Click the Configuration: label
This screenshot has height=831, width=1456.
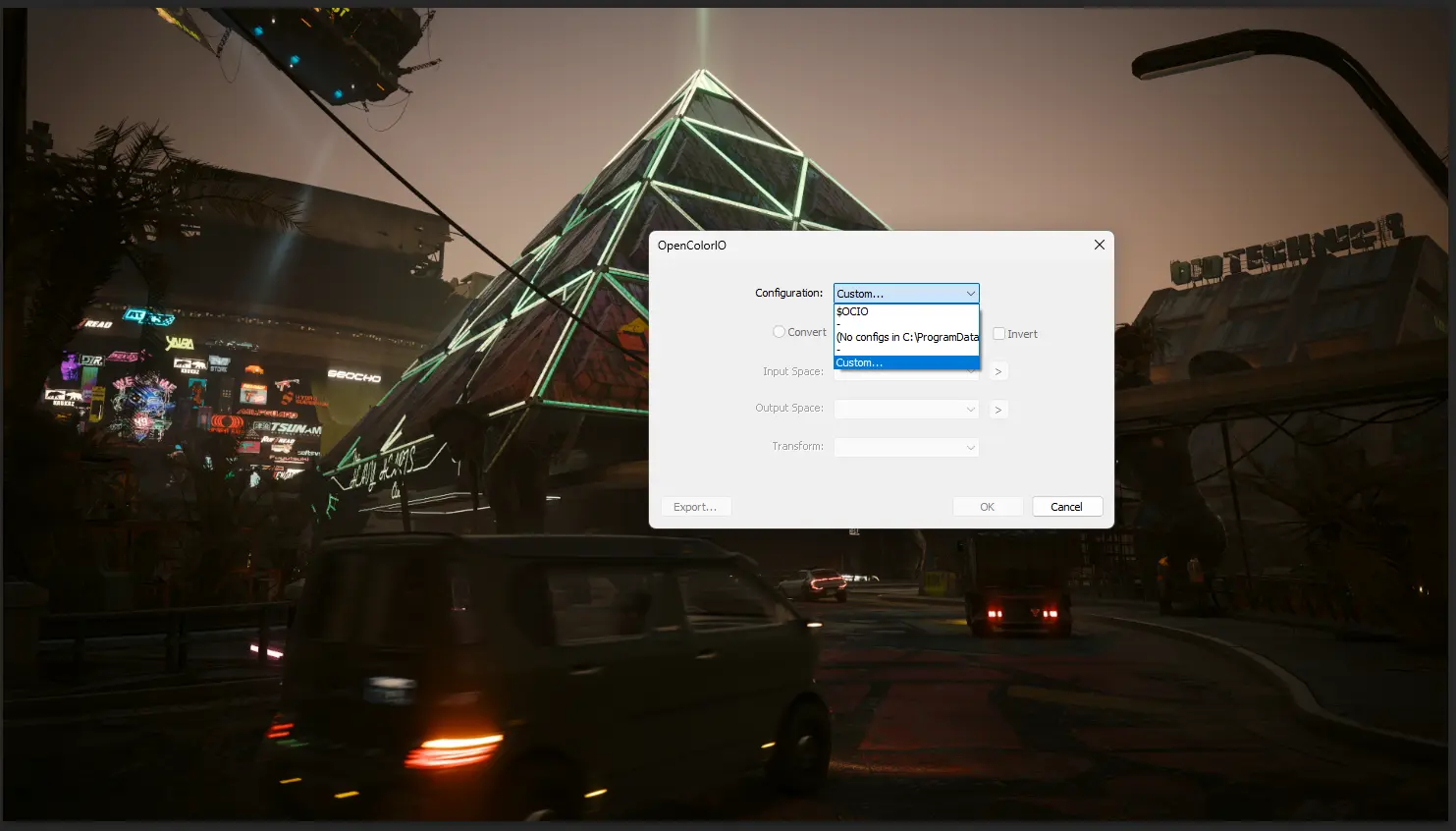(789, 293)
